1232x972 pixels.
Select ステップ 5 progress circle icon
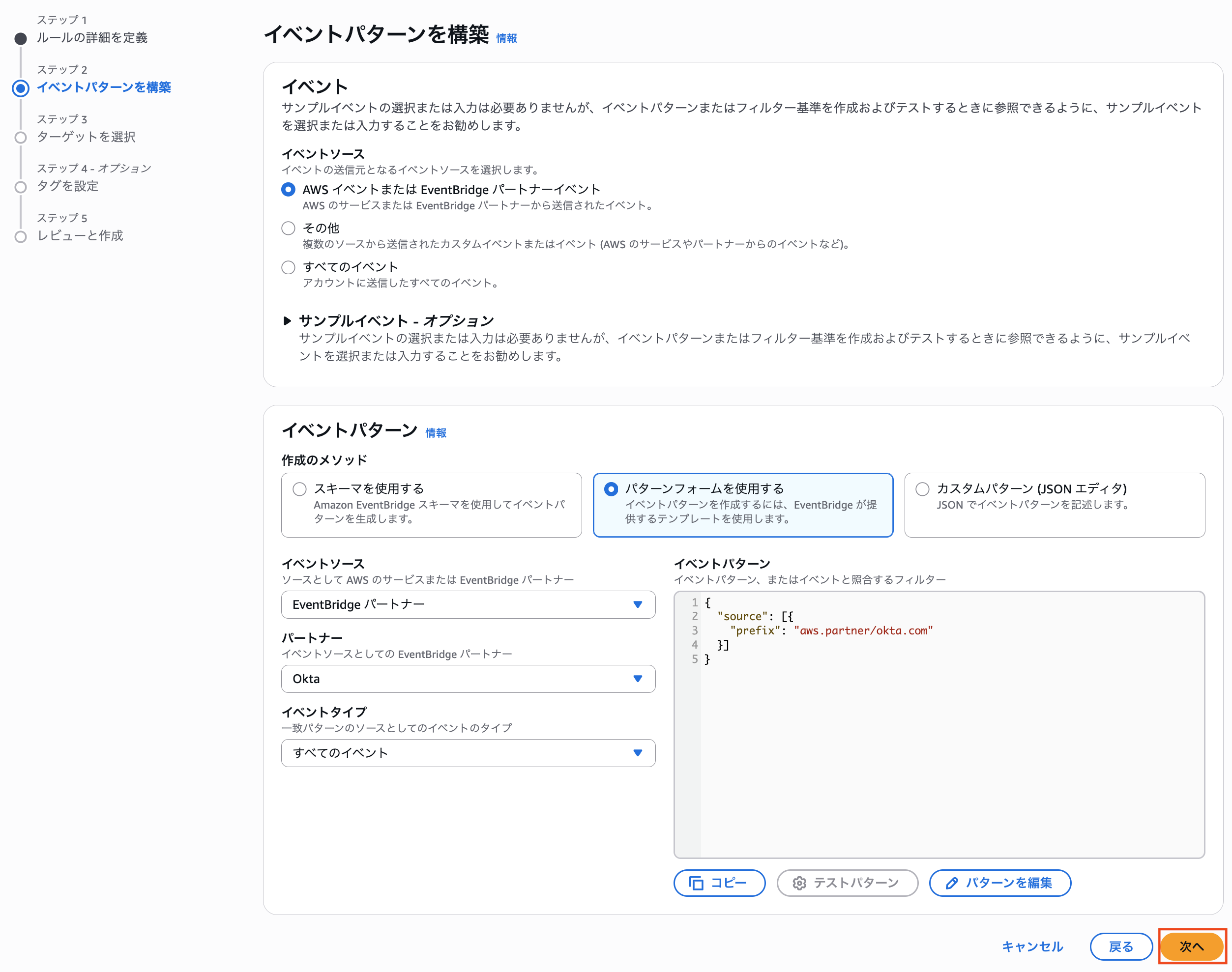(21, 236)
